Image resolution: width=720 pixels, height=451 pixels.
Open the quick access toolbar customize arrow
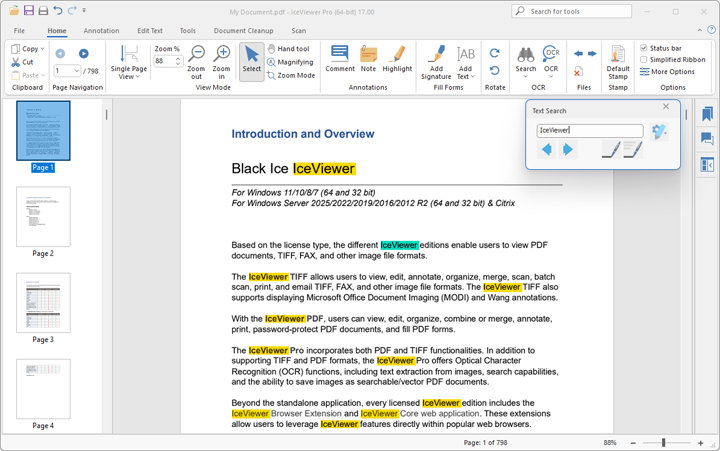click(84, 10)
